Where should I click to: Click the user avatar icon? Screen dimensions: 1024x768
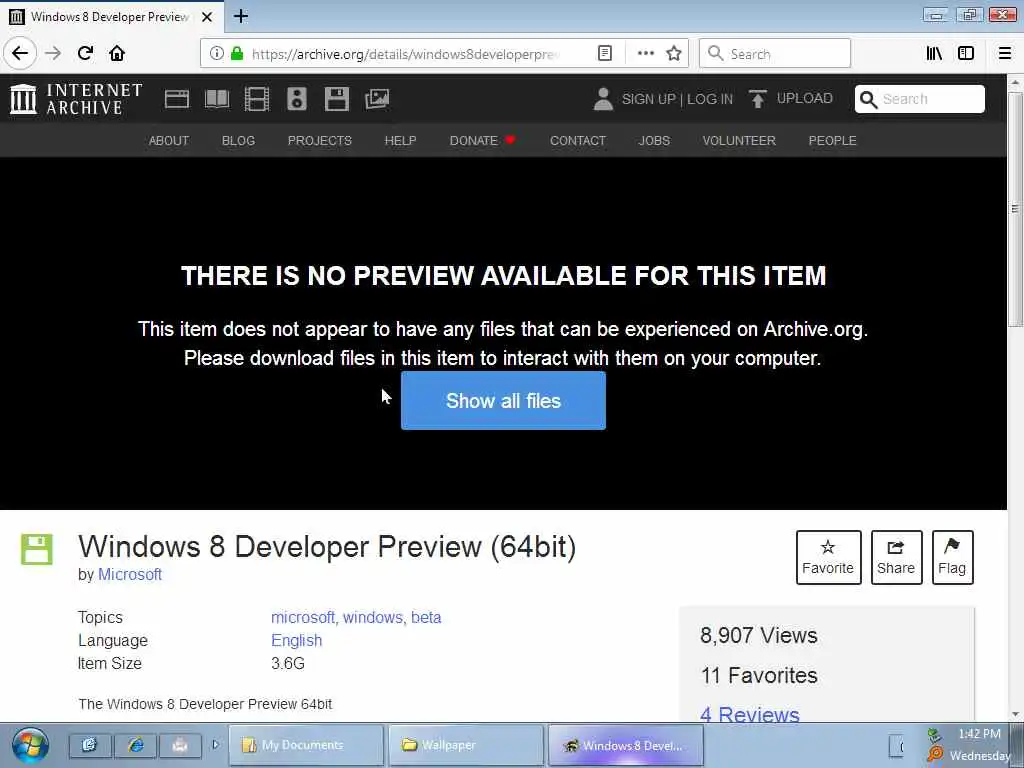pyautogui.click(x=603, y=99)
